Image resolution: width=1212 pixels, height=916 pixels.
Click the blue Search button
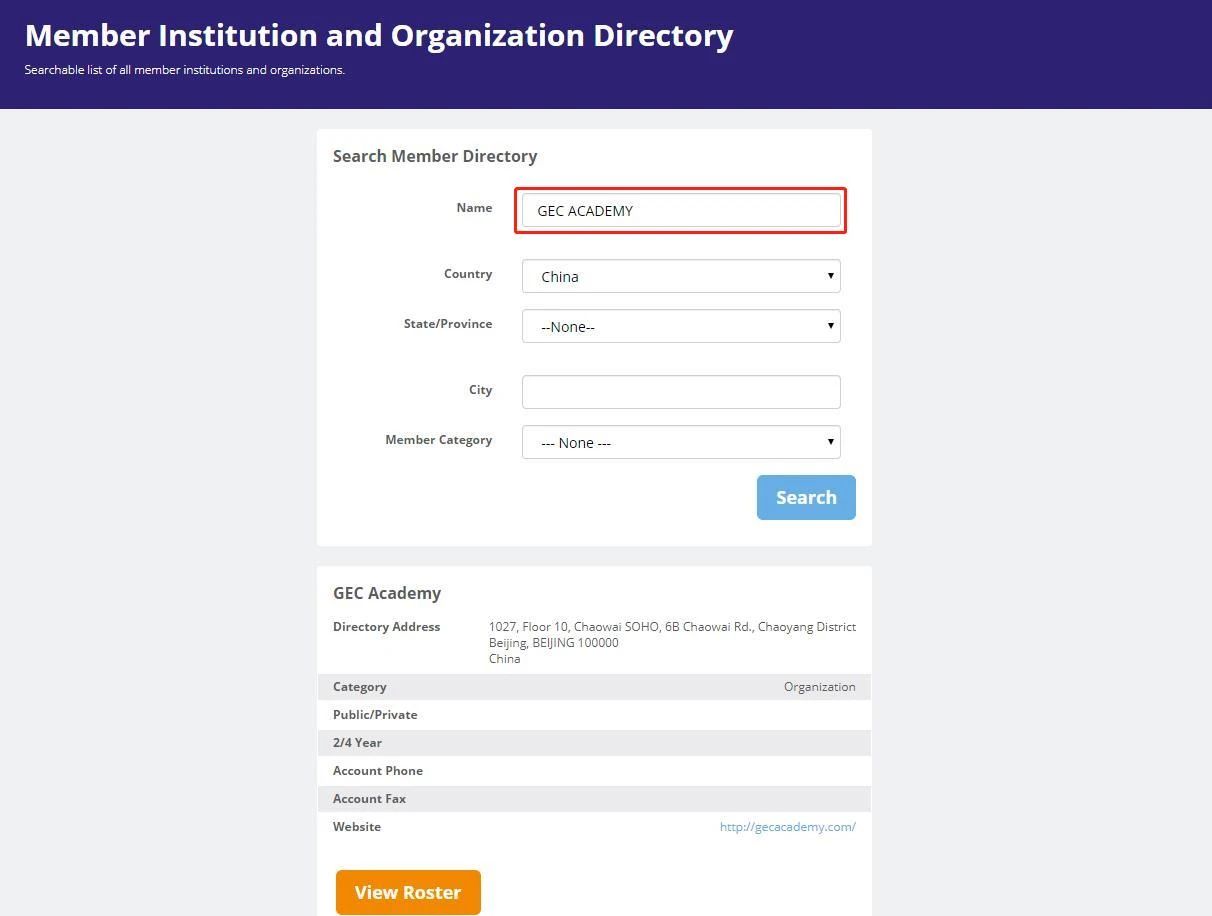(x=806, y=497)
